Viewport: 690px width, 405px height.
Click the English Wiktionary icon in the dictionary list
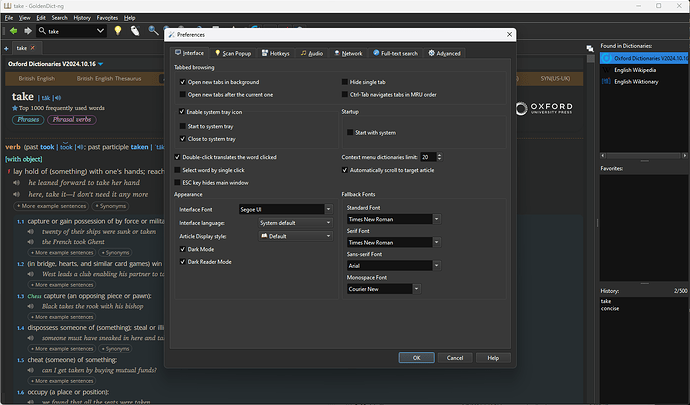pos(606,81)
